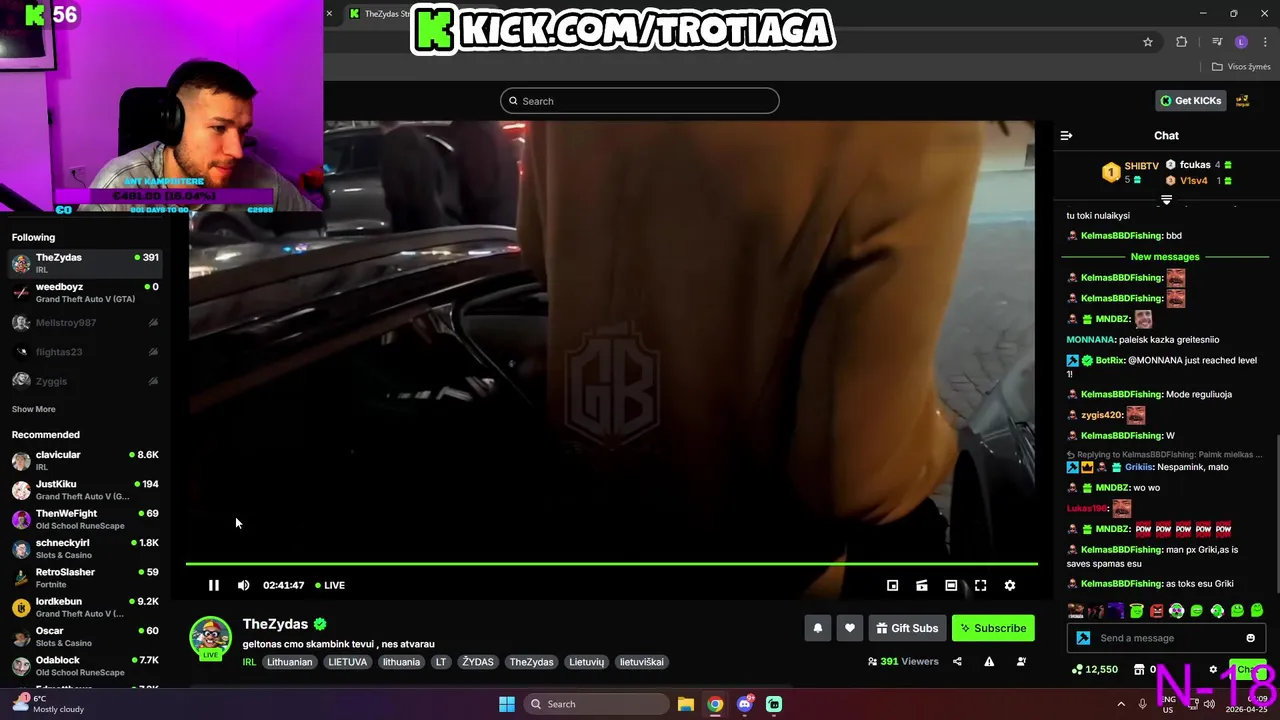
Task: Open weather widget showing Mostly cloudy
Action: [x=48, y=704]
